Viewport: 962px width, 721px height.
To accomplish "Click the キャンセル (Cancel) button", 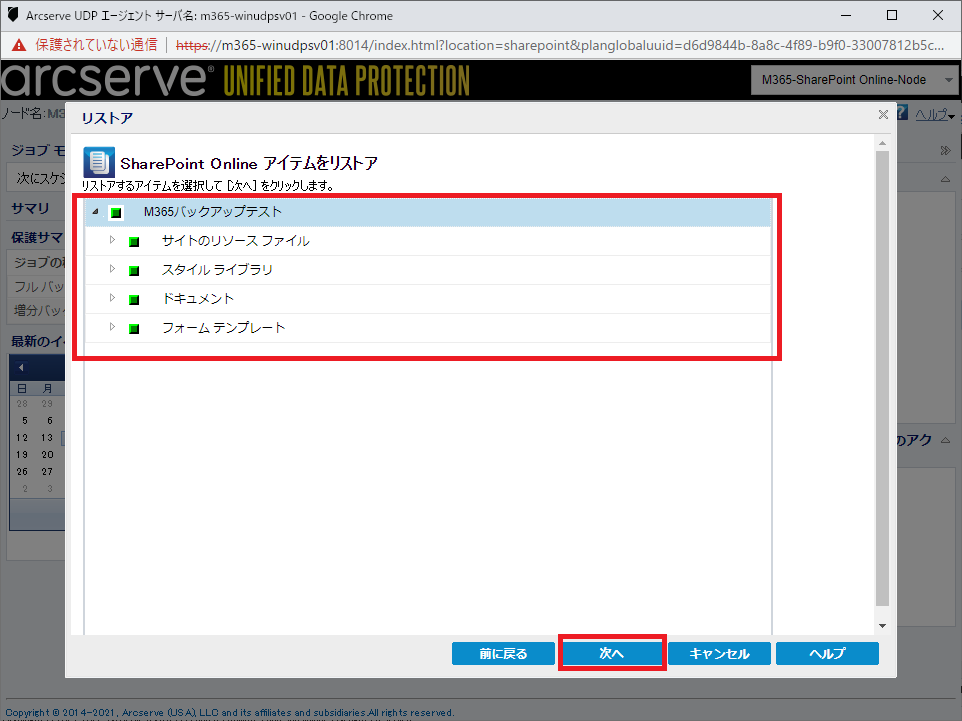I will 719,653.
